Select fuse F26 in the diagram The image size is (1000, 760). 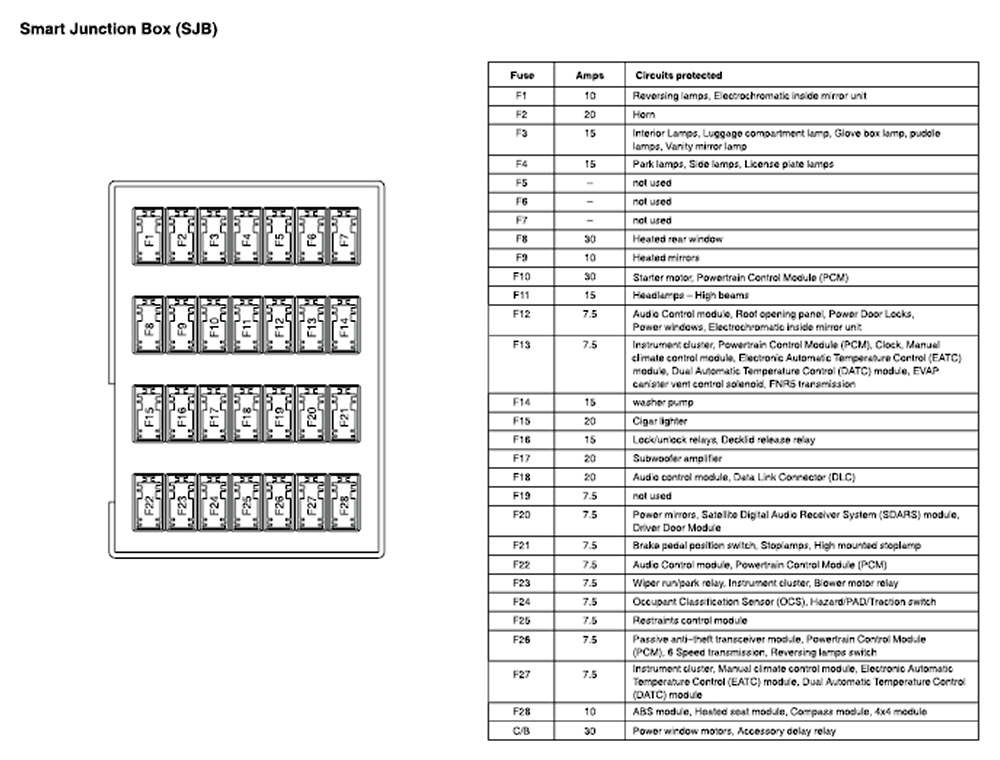coord(279,502)
